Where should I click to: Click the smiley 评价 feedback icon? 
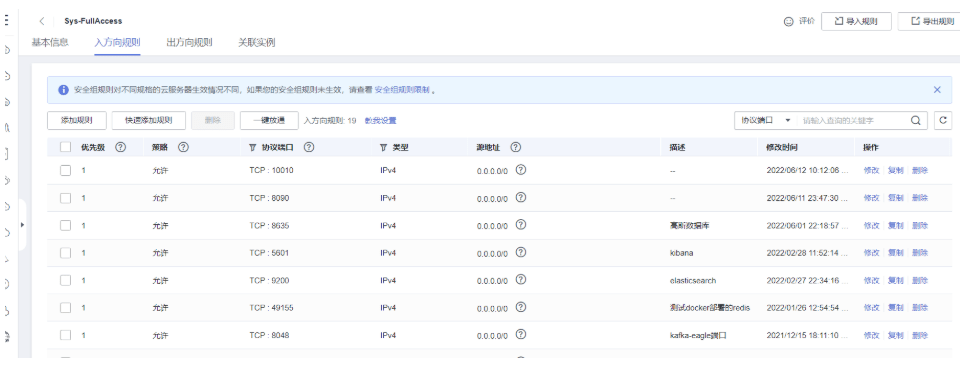788,21
